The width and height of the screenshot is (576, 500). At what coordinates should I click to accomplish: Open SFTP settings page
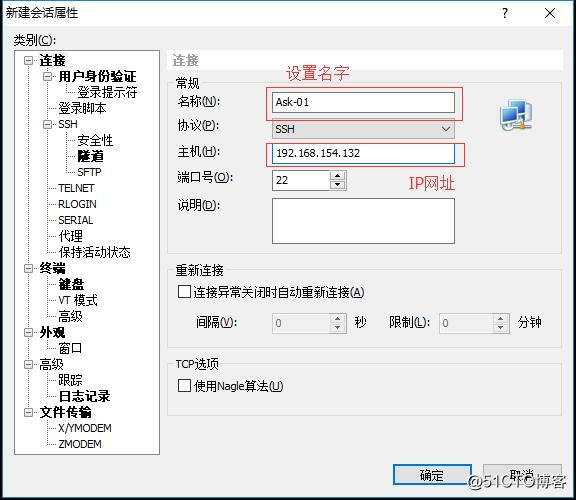click(x=89, y=172)
